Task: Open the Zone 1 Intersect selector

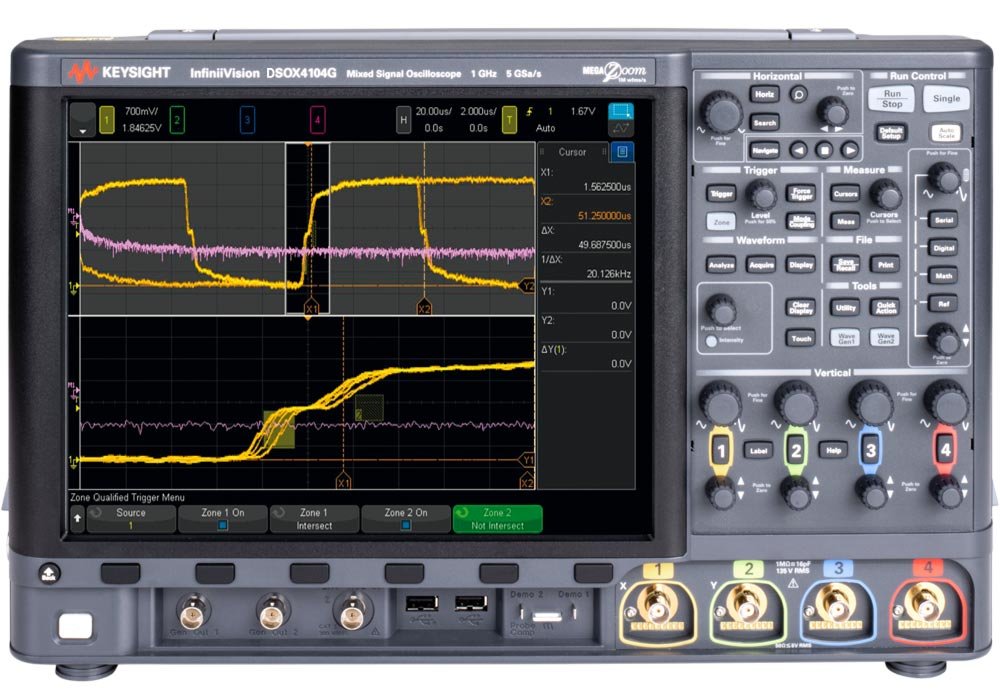Action: click(x=314, y=518)
